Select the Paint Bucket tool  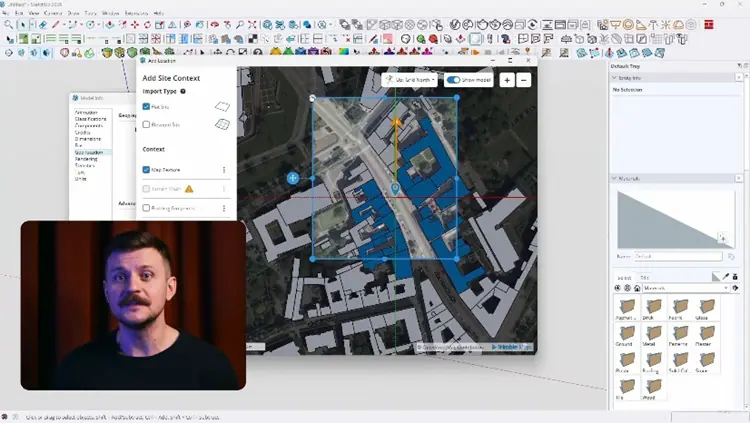pos(199,24)
